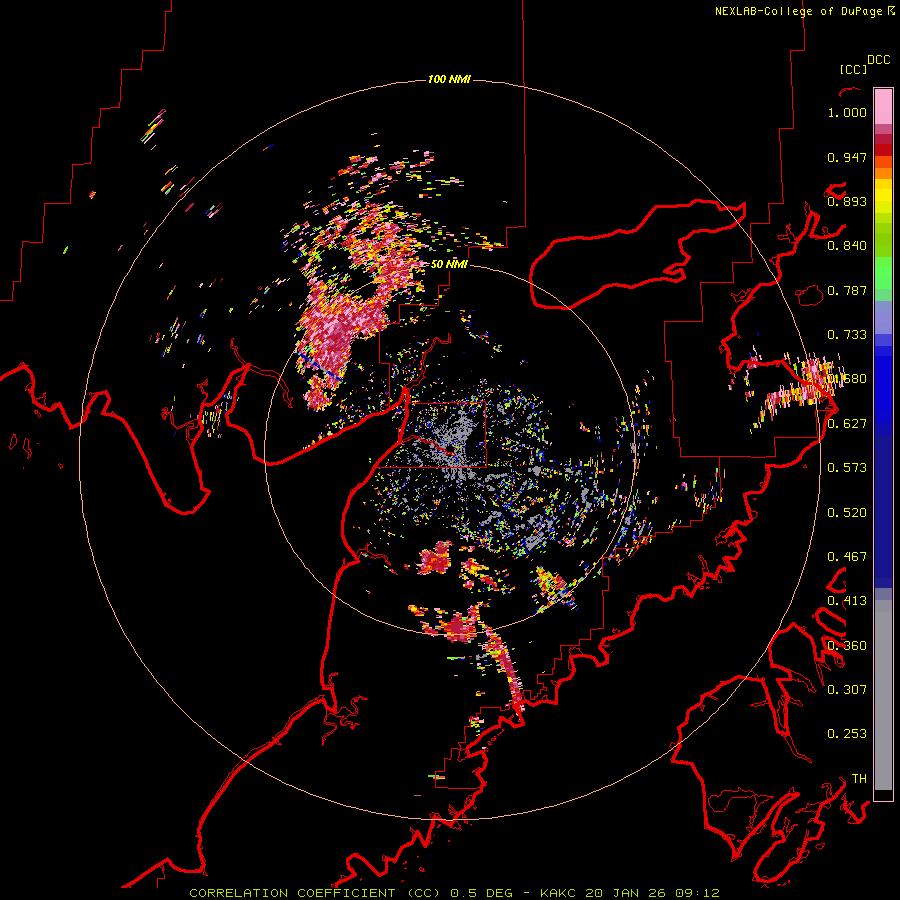Pick the 0.627 scale value

coord(847,424)
